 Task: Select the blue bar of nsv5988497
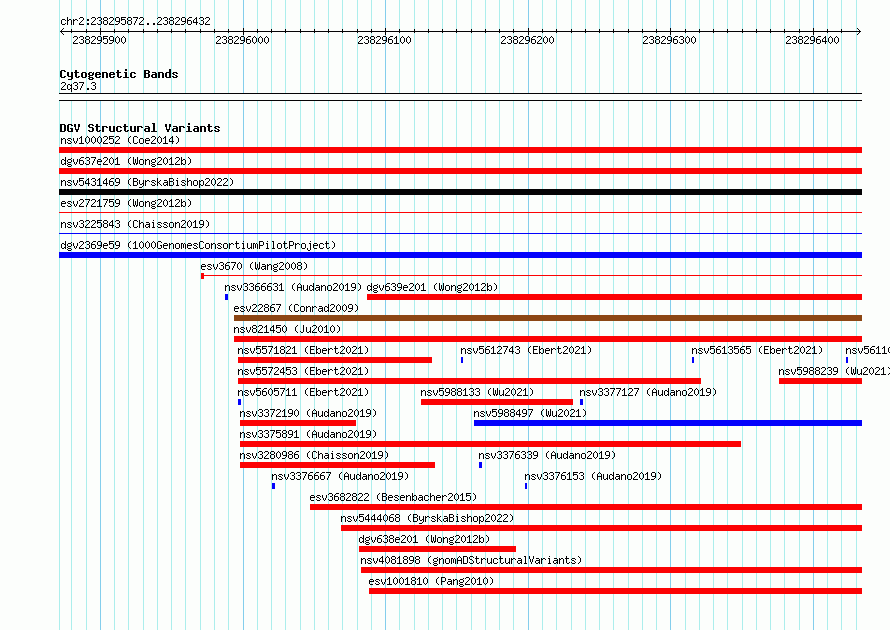pos(668,423)
